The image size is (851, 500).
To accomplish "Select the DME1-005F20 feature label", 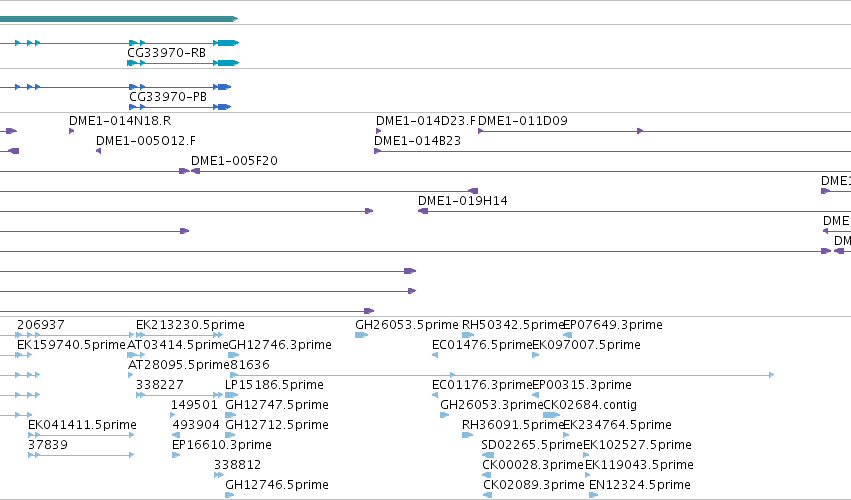I will (x=234, y=161).
